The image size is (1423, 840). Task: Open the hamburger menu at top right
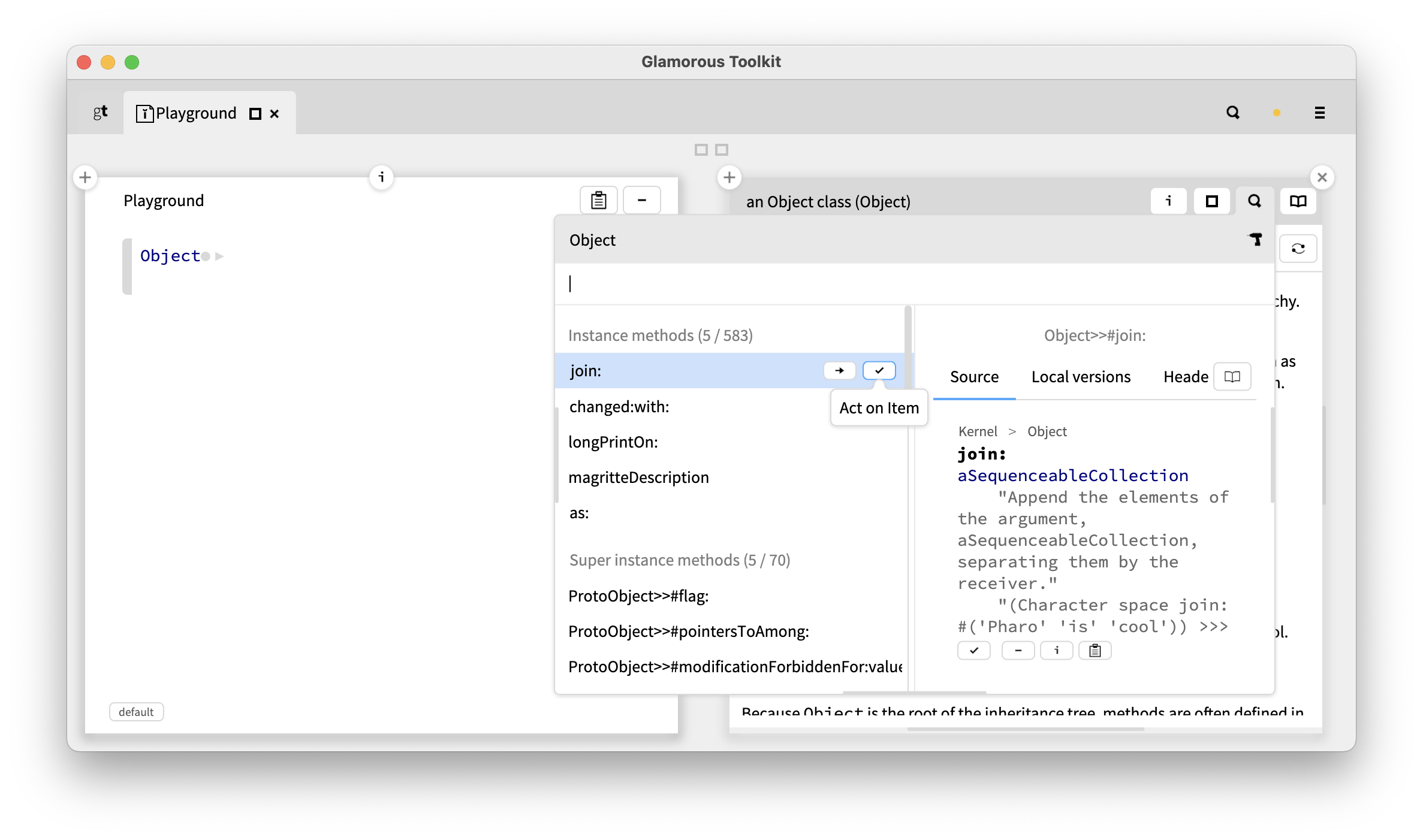tap(1319, 113)
